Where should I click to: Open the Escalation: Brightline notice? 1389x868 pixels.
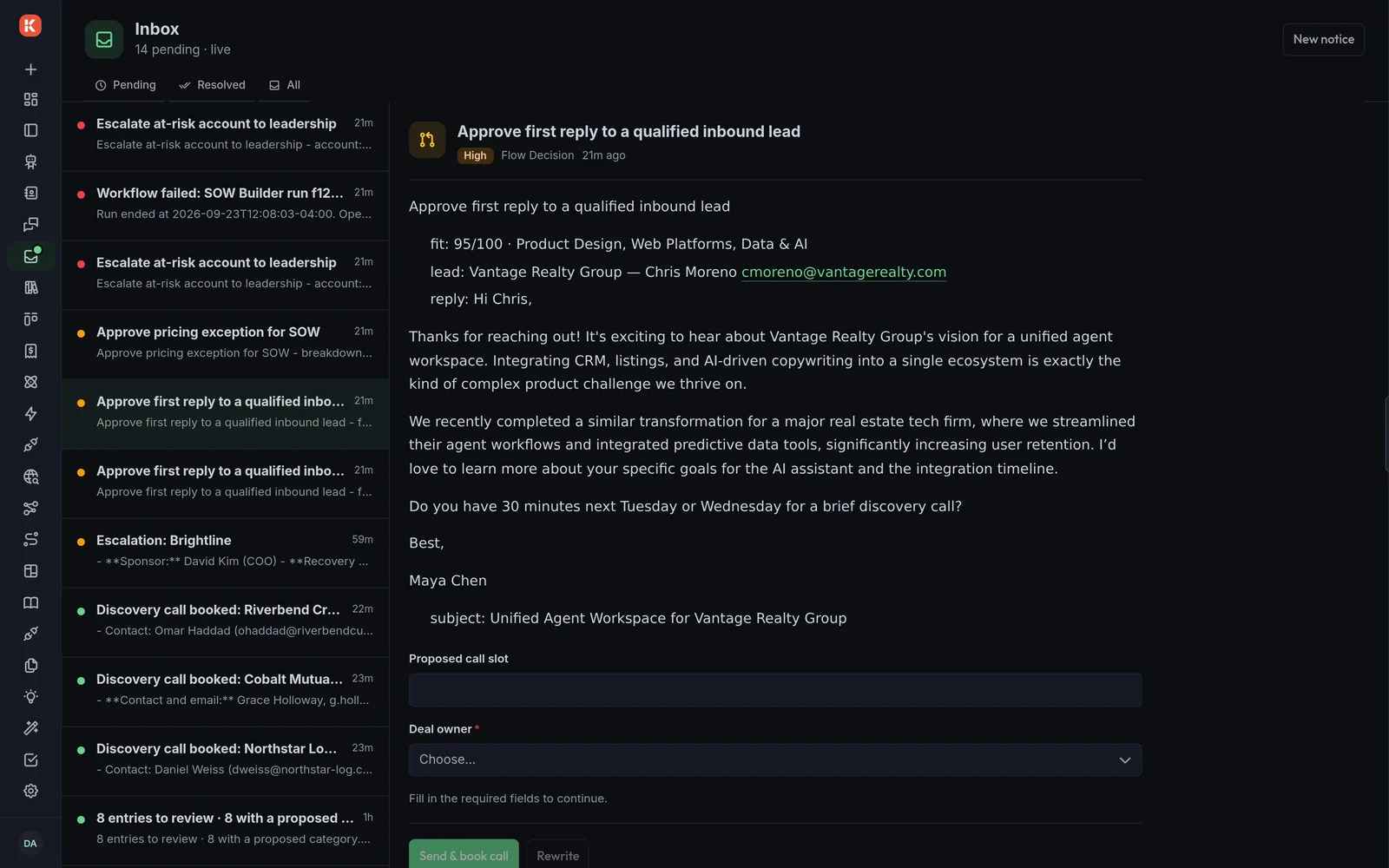226,553
